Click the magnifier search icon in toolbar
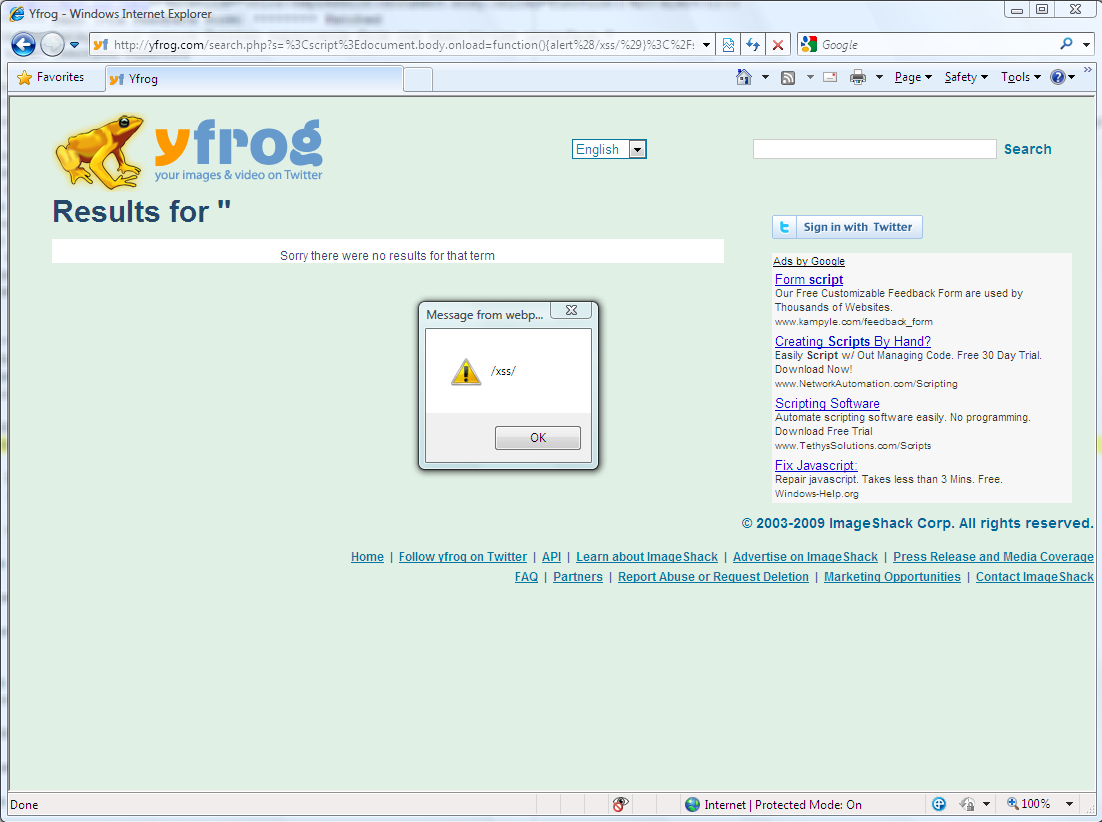 (x=1067, y=44)
